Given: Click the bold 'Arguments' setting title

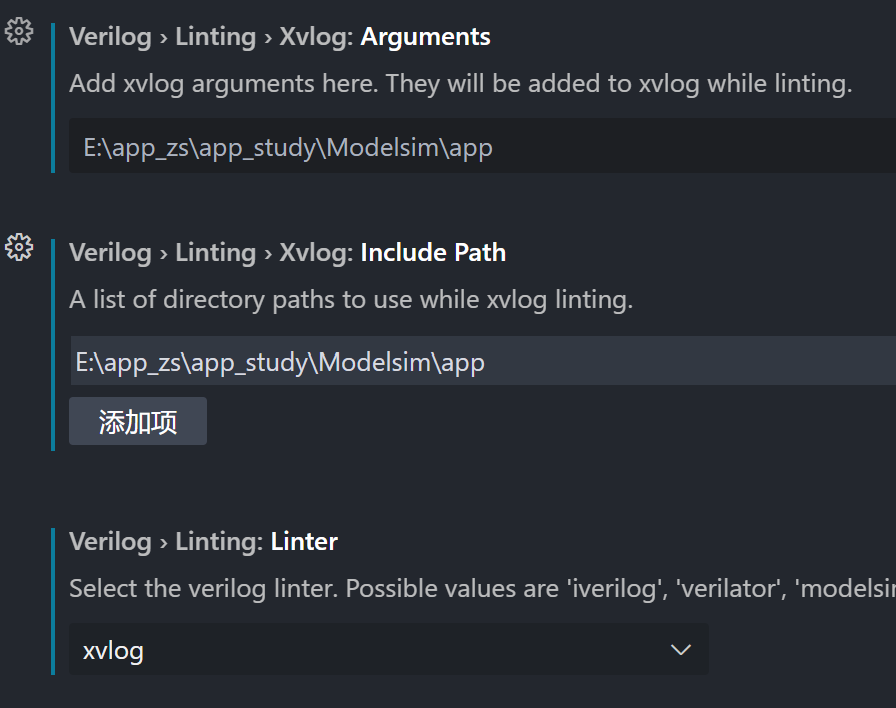Looking at the screenshot, I should [x=425, y=37].
